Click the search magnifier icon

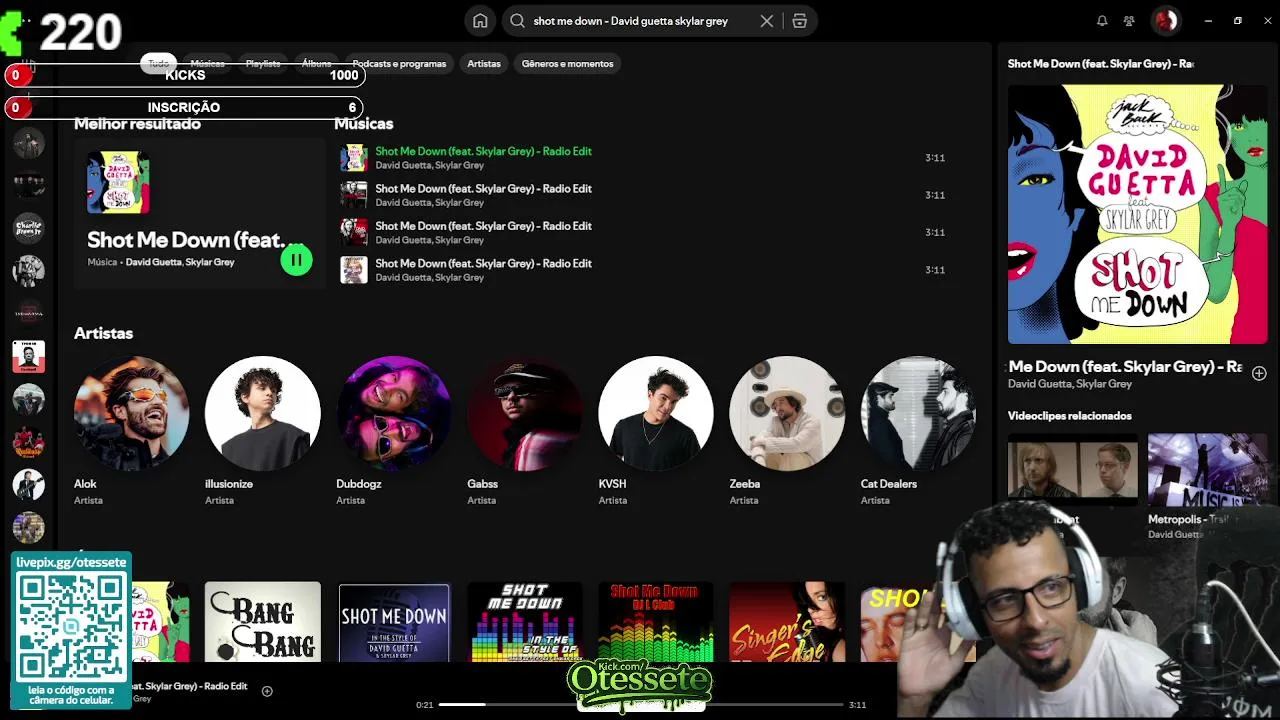pos(517,21)
